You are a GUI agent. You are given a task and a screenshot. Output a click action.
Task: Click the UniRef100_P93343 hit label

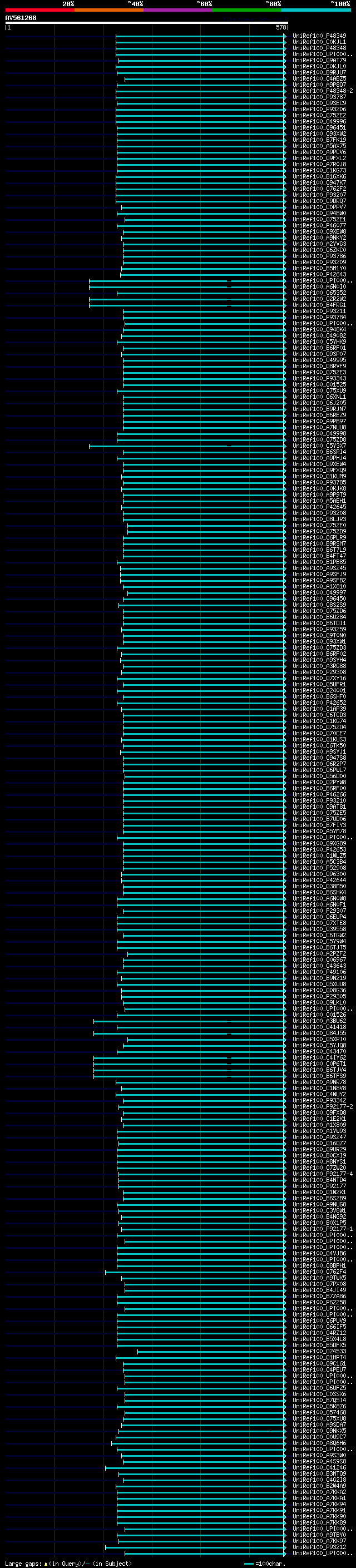click(319, 378)
